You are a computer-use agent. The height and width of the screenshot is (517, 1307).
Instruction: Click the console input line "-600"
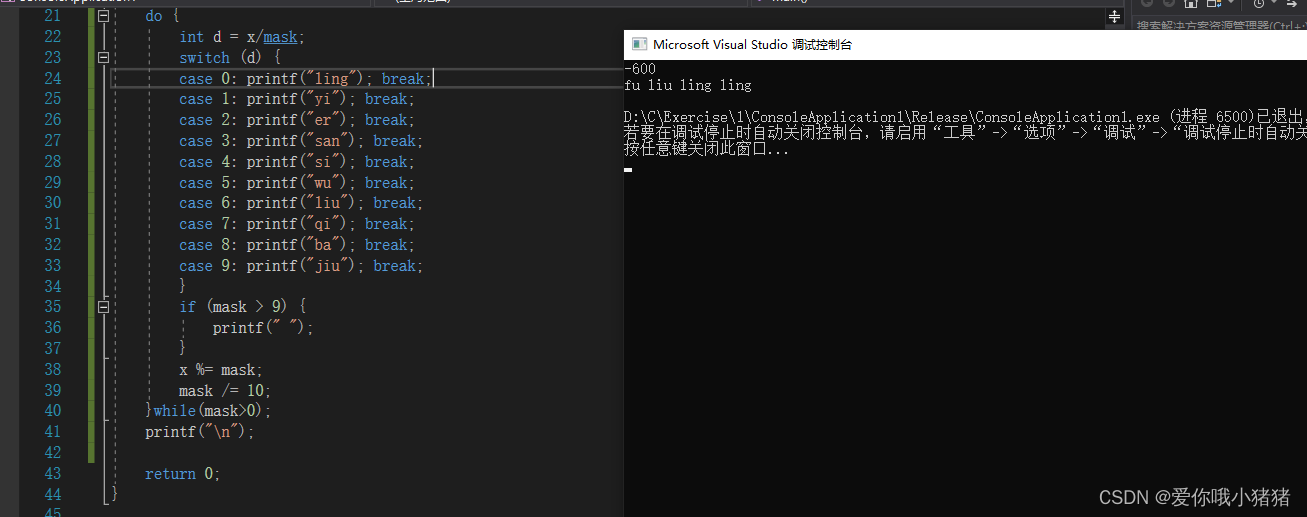pos(640,69)
